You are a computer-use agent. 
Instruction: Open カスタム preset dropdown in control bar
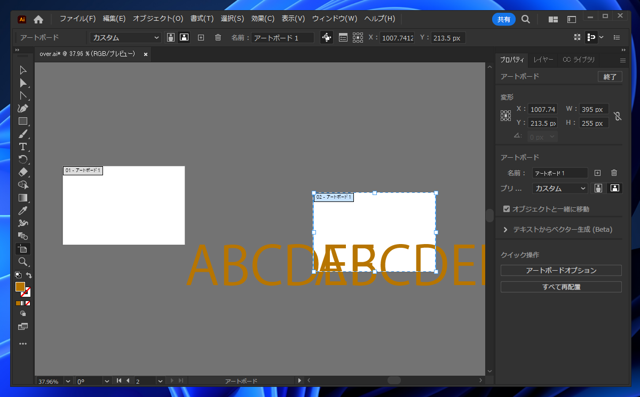click(125, 38)
